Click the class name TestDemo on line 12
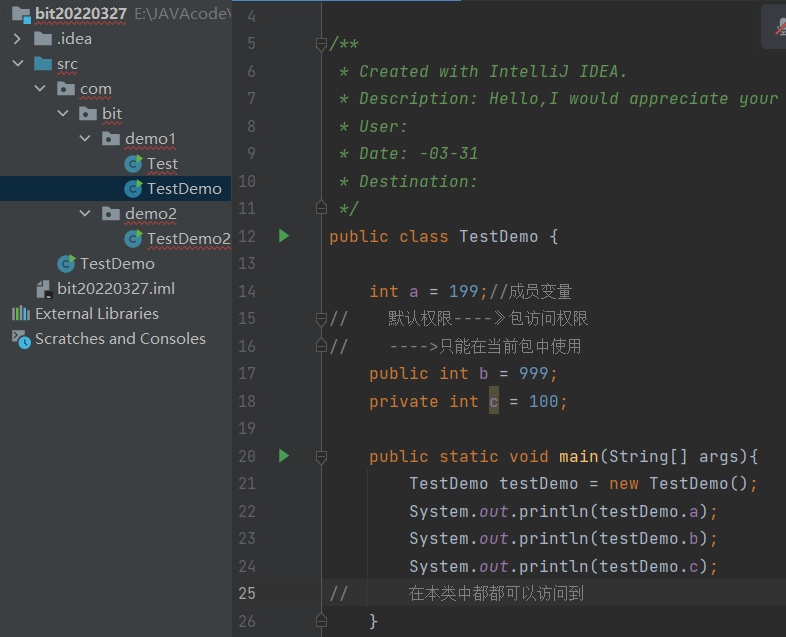The width and height of the screenshot is (786, 637). 499,236
